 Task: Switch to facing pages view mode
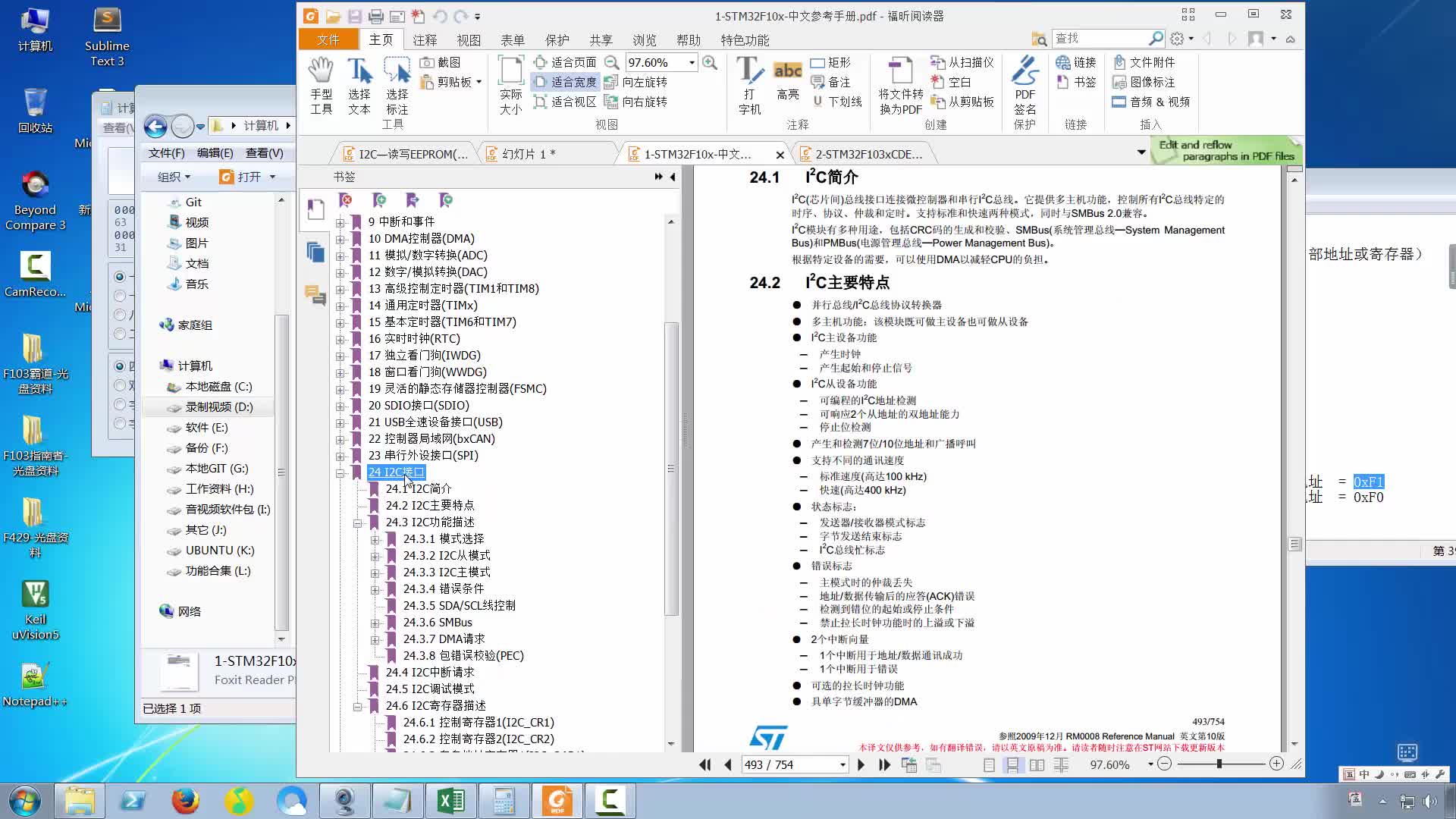click(1037, 765)
